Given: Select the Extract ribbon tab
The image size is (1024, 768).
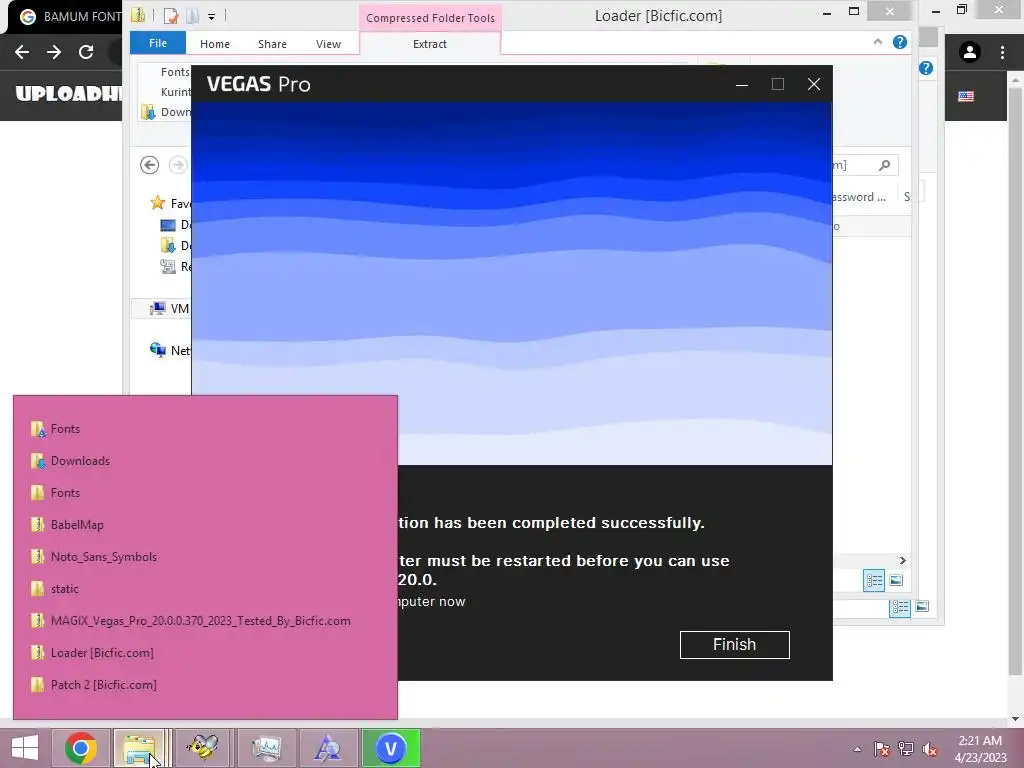Looking at the screenshot, I should (430, 44).
